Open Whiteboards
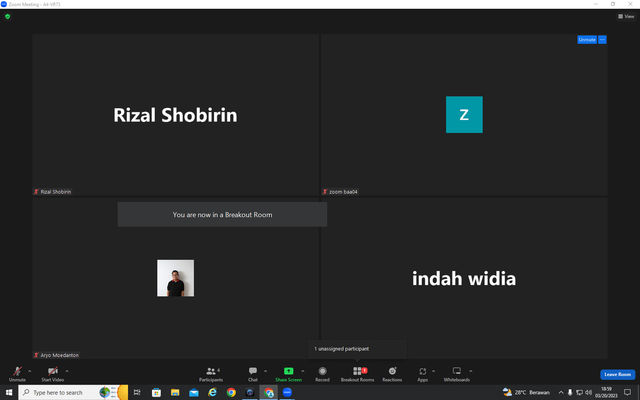The height and width of the screenshot is (400, 640). coord(457,374)
